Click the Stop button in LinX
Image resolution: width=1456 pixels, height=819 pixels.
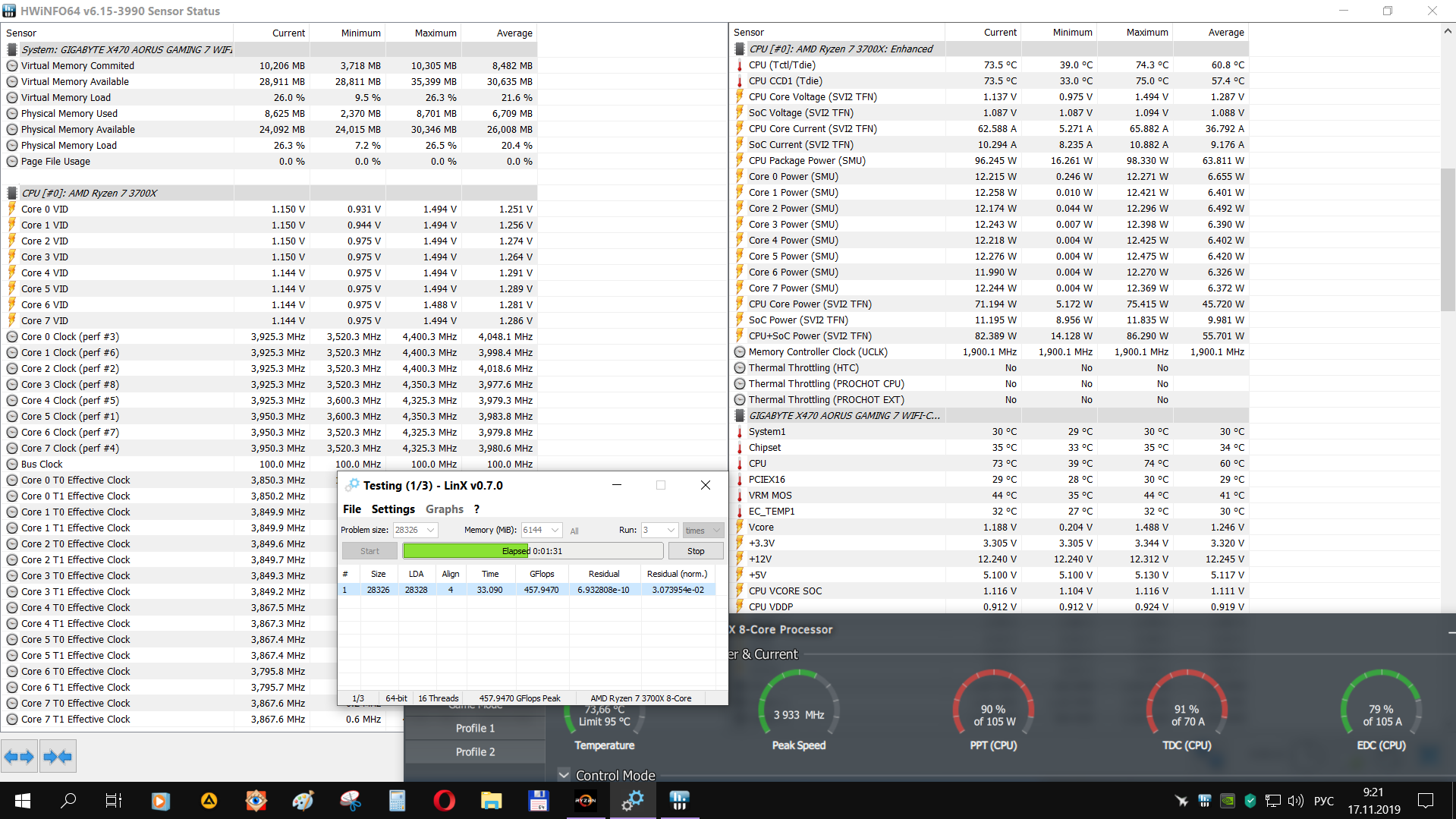(x=696, y=551)
